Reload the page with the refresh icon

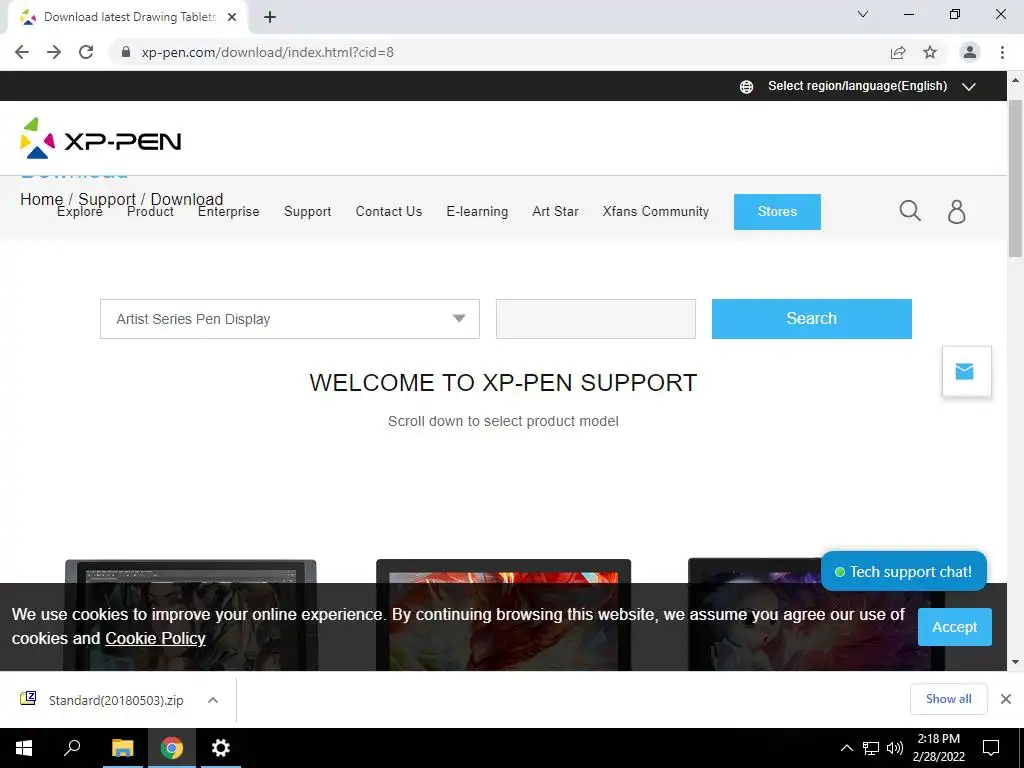pos(86,52)
